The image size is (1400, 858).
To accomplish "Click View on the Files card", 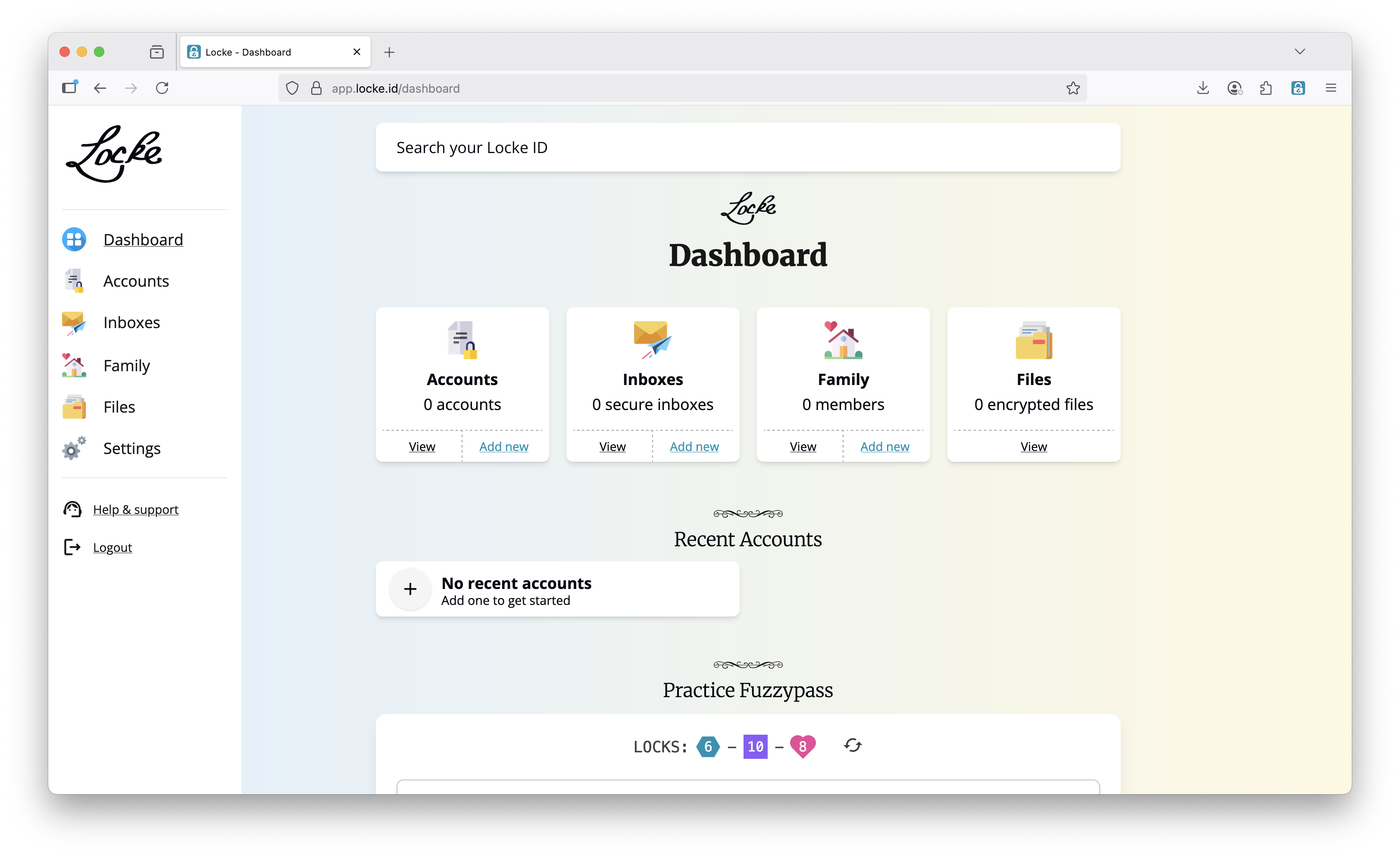I will pyautogui.click(x=1033, y=447).
